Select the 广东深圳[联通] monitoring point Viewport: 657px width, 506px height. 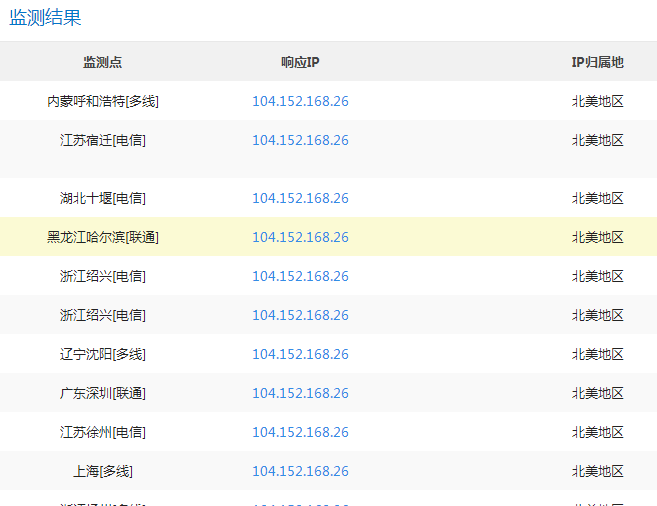[x=102, y=393]
